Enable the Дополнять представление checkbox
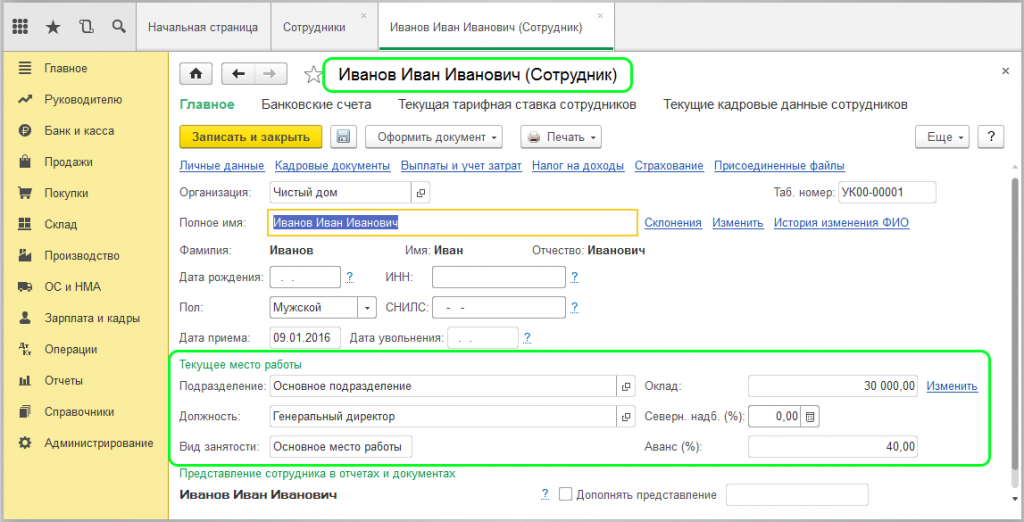The image size is (1024, 522). tap(566, 494)
